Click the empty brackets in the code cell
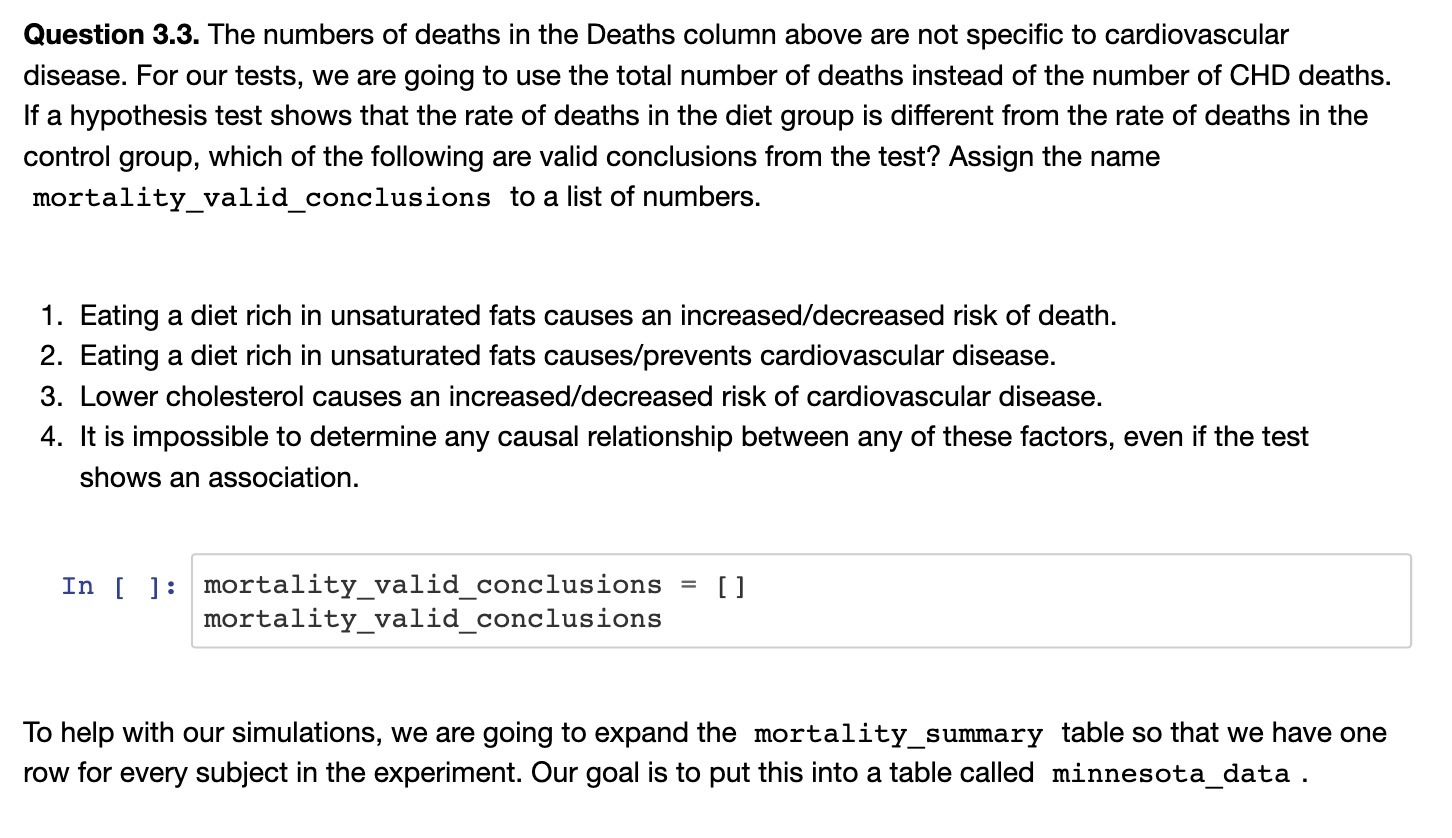The width and height of the screenshot is (1452, 838). click(x=731, y=585)
